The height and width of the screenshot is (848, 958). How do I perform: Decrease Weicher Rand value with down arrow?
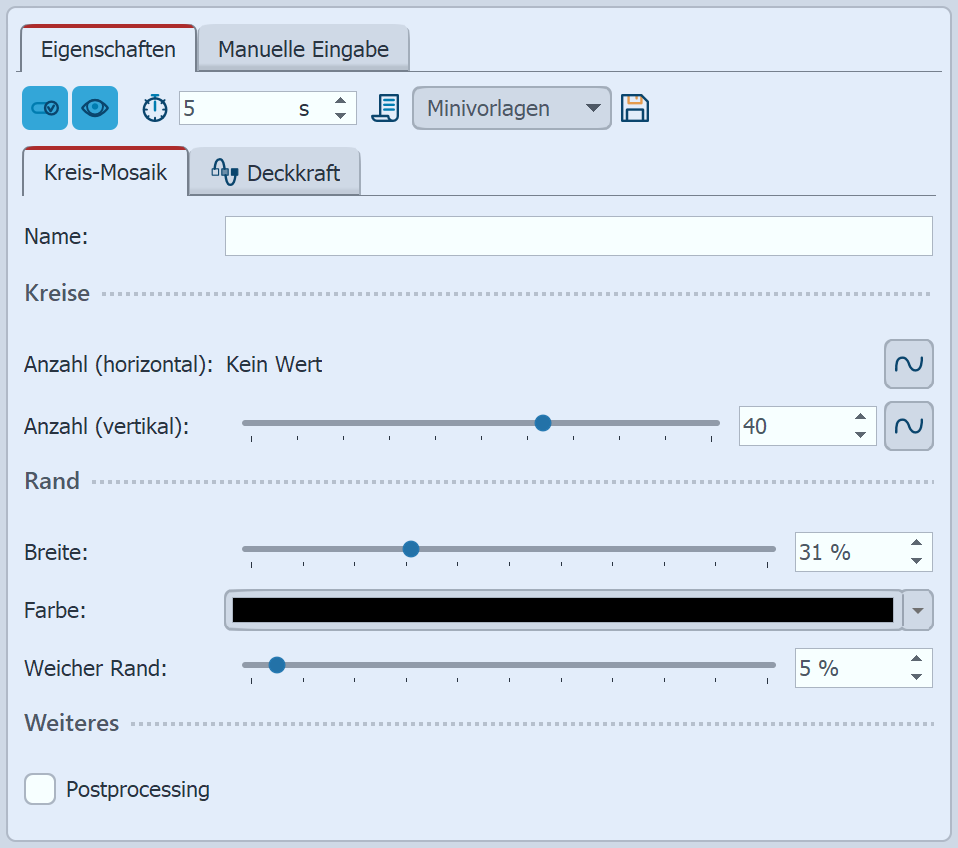(916, 677)
